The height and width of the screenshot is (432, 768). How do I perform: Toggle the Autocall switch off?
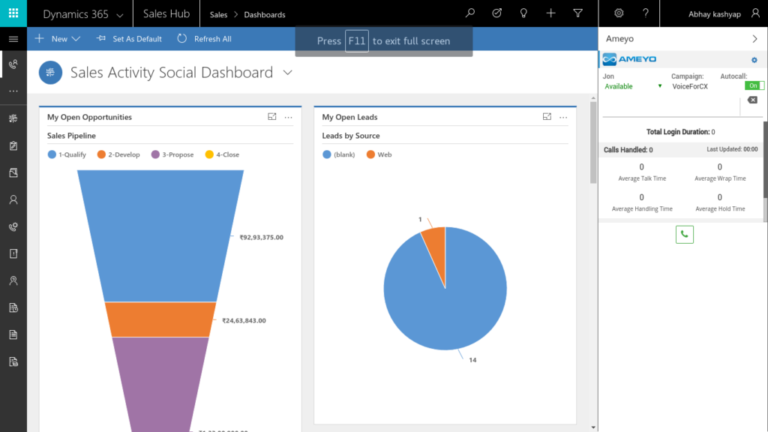click(754, 86)
